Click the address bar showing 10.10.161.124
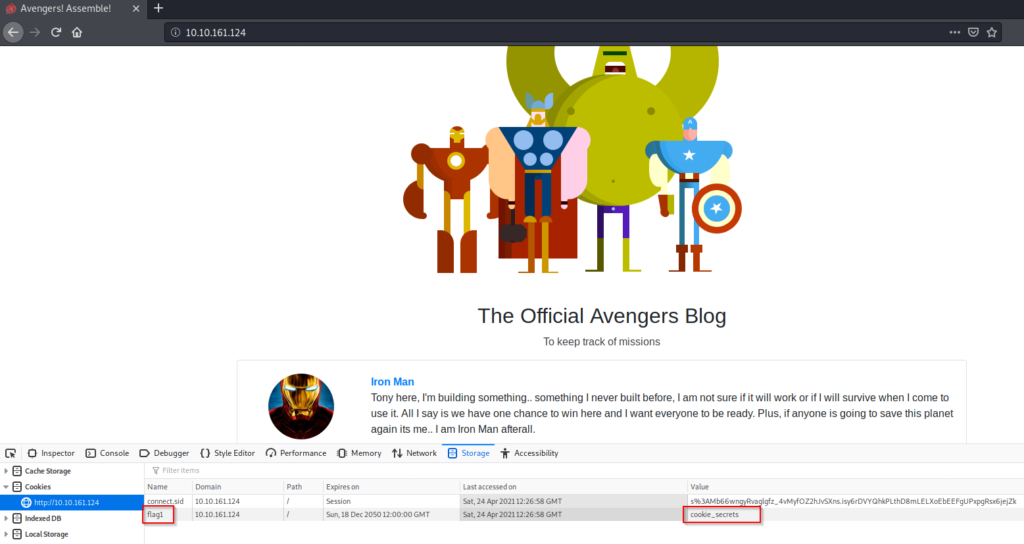The height and width of the screenshot is (544, 1024). point(500,32)
